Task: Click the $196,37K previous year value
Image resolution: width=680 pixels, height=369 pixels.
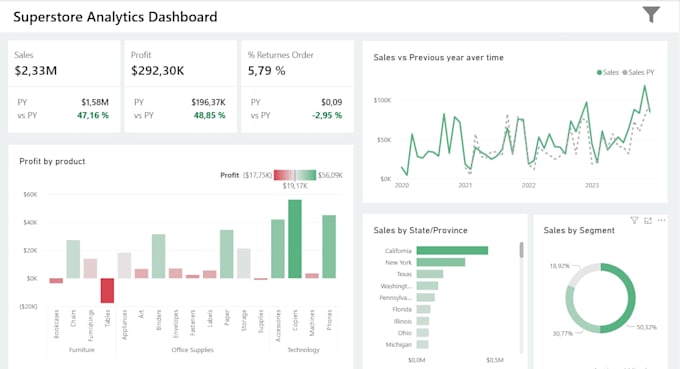Action: [x=208, y=102]
